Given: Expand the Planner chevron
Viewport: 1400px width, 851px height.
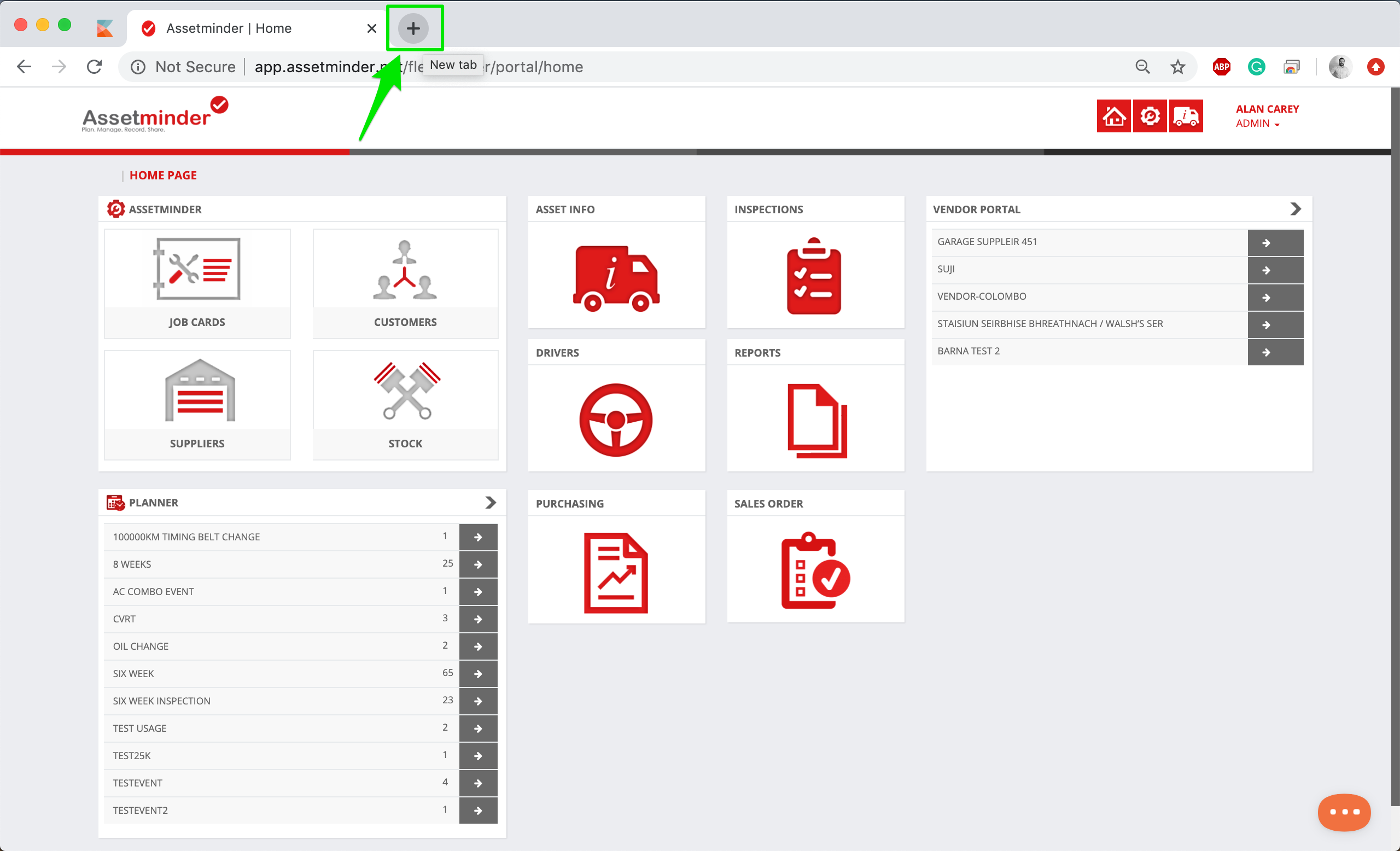Looking at the screenshot, I should [491, 503].
